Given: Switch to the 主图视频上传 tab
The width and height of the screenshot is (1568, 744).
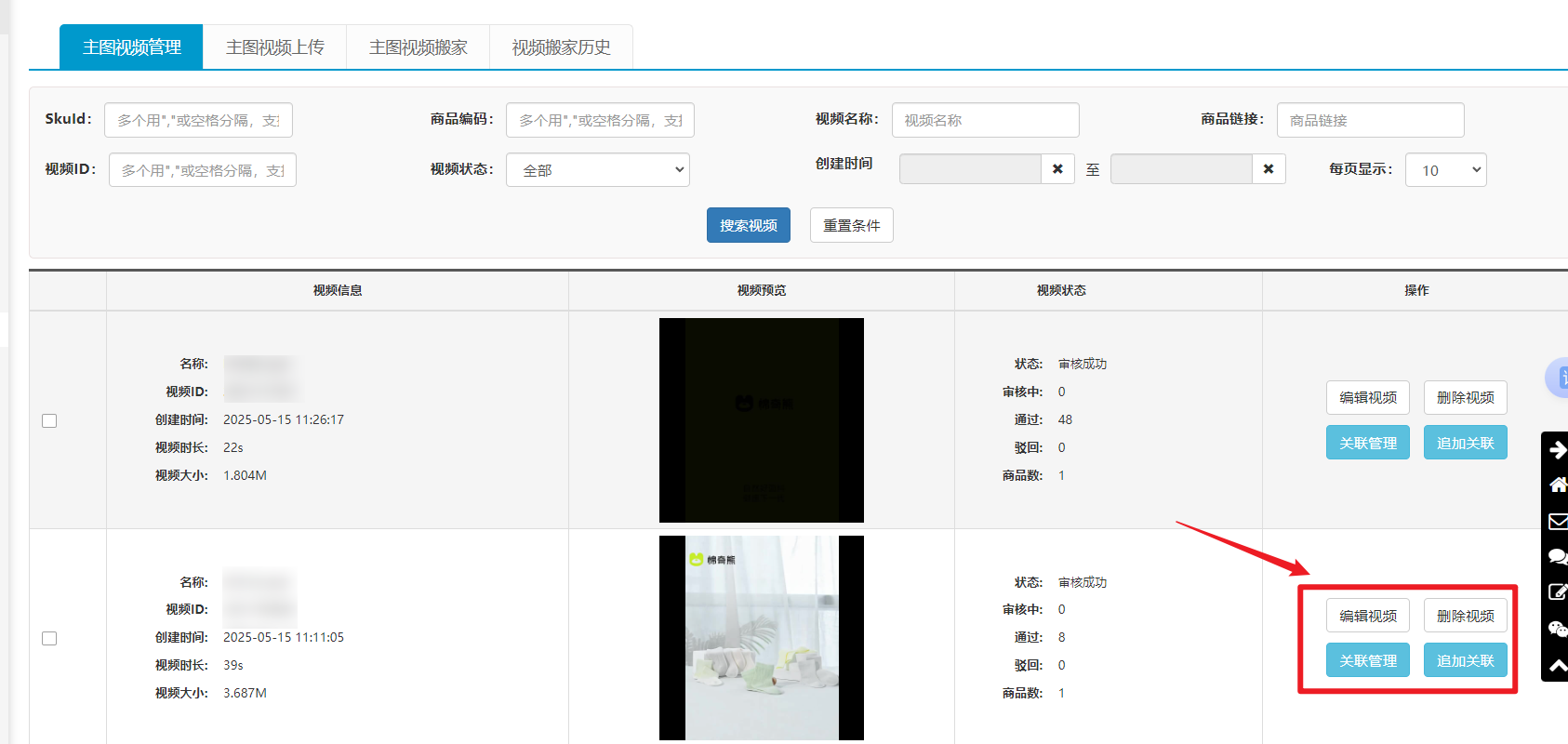Looking at the screenshot, I should (x=274, y=47).
